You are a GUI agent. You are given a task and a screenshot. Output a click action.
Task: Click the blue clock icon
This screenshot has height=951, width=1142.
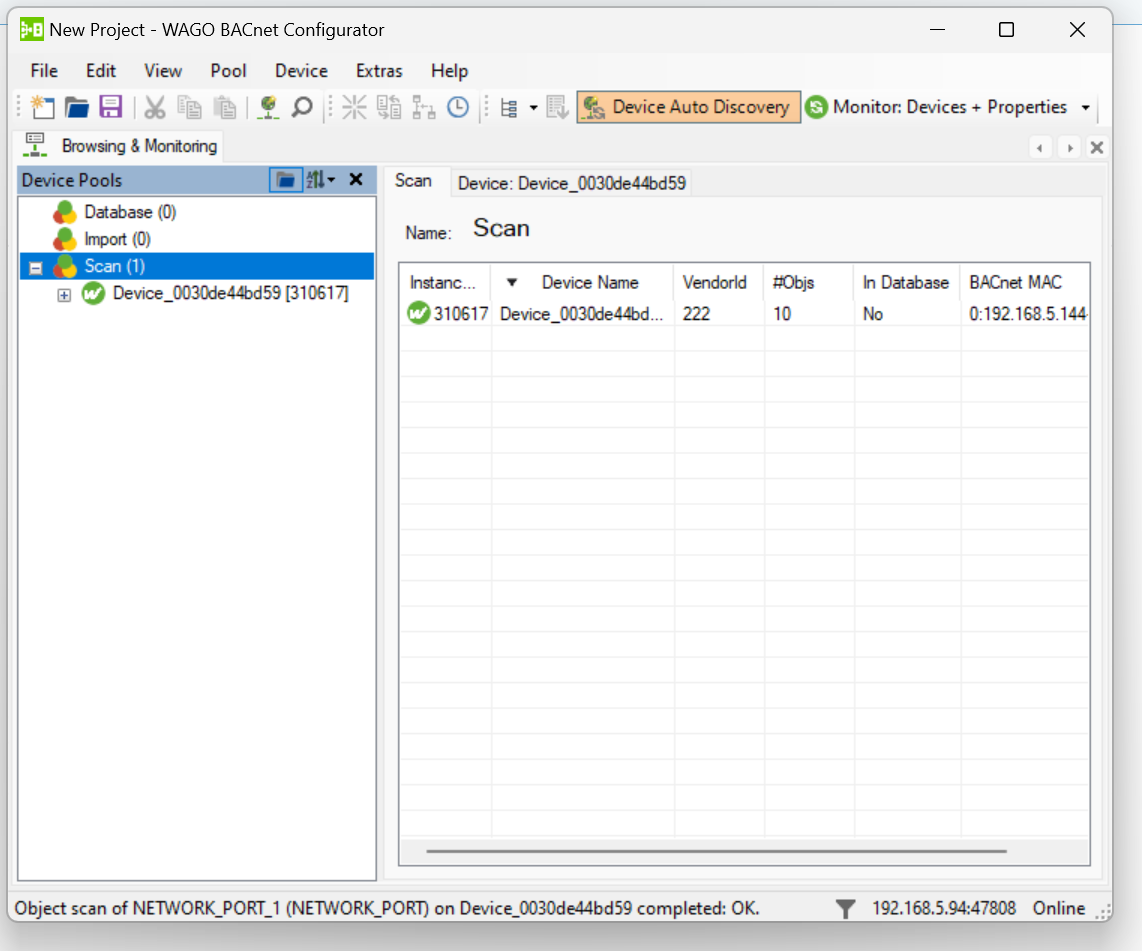[457, 107]
